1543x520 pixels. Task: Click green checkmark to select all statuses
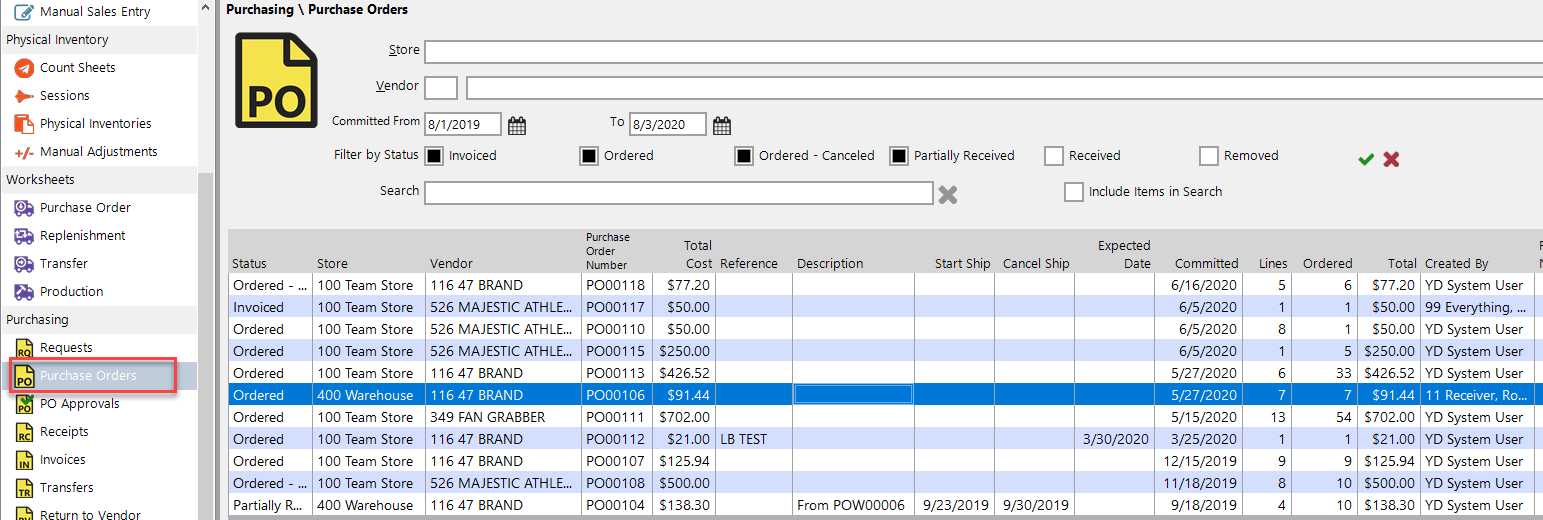tap(1366, 159)
